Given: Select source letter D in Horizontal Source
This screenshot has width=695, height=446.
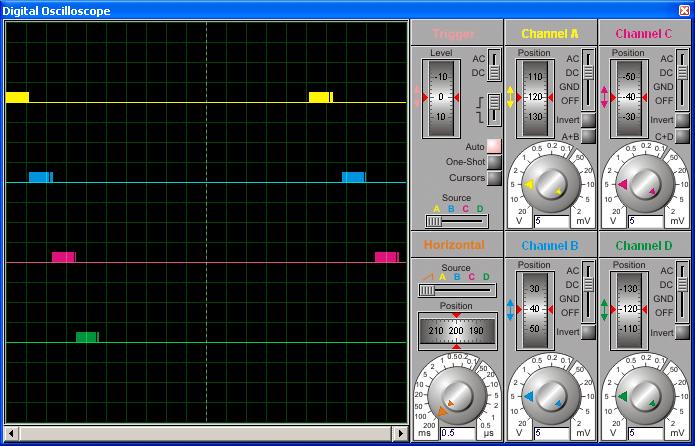Looking at the screenshot, I should click(486, 277).
